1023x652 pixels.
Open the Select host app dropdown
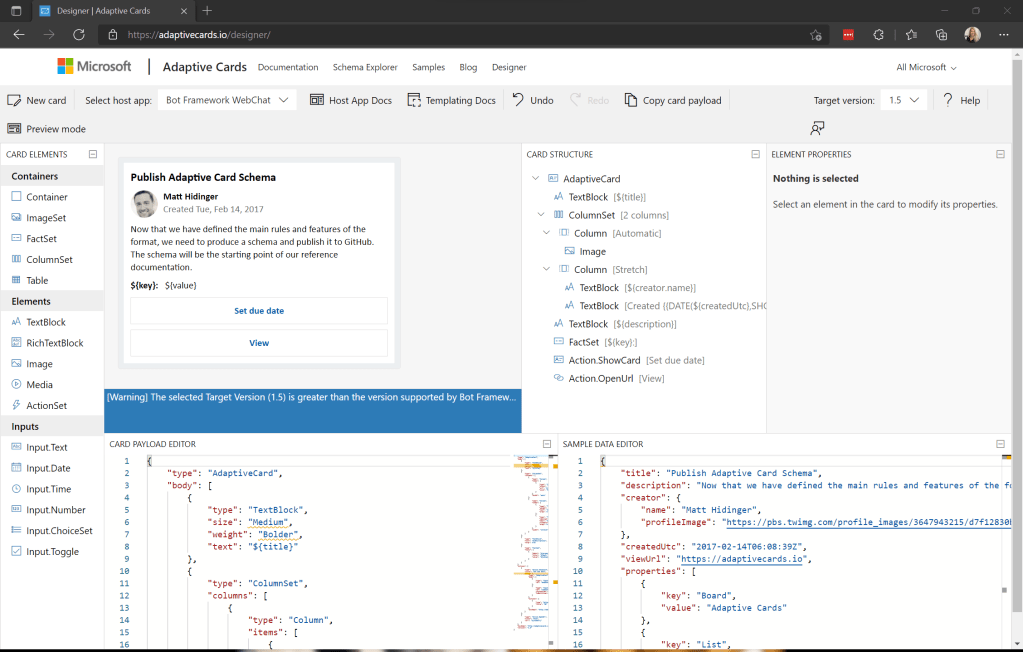(x=228, y=100)
